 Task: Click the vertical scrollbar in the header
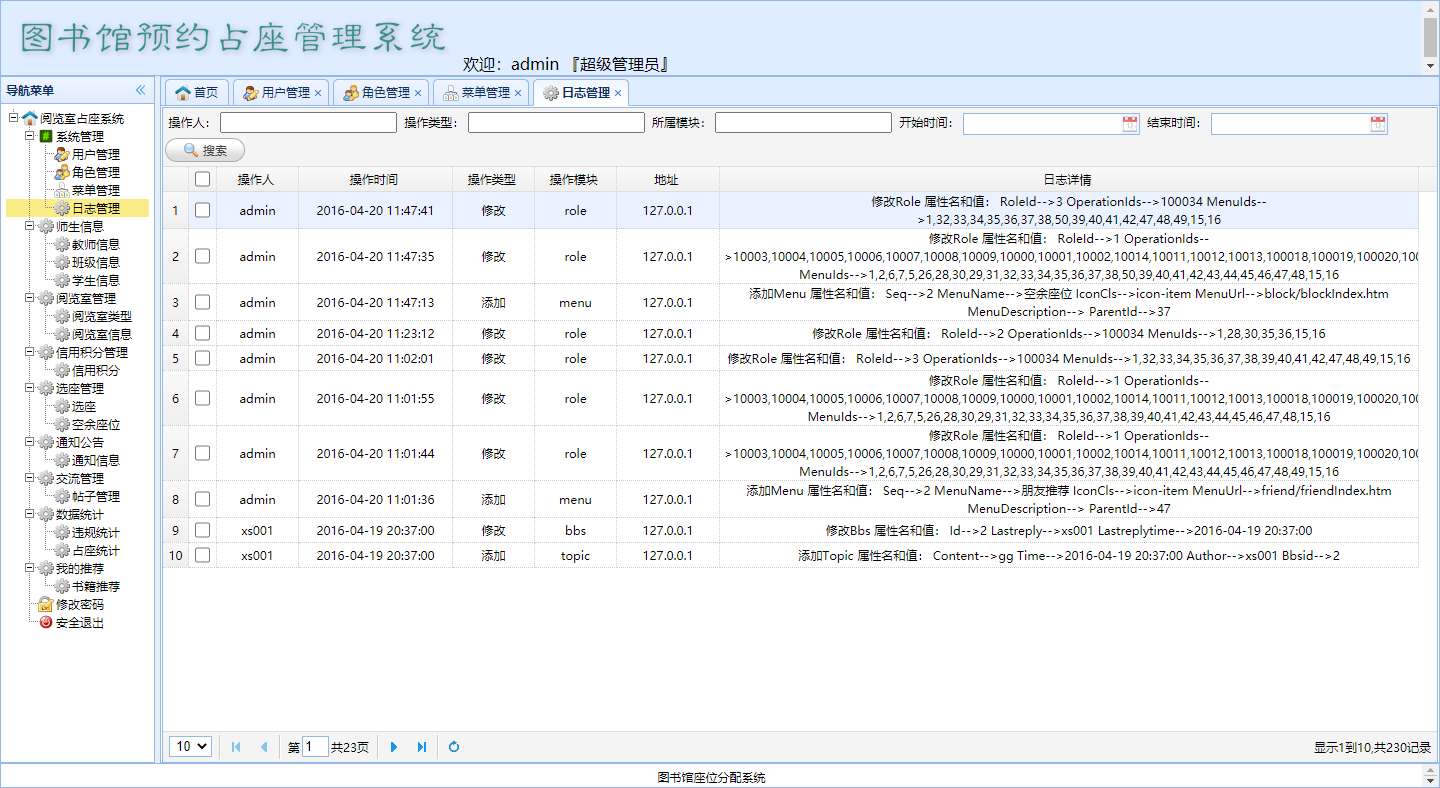(1431, 37)
